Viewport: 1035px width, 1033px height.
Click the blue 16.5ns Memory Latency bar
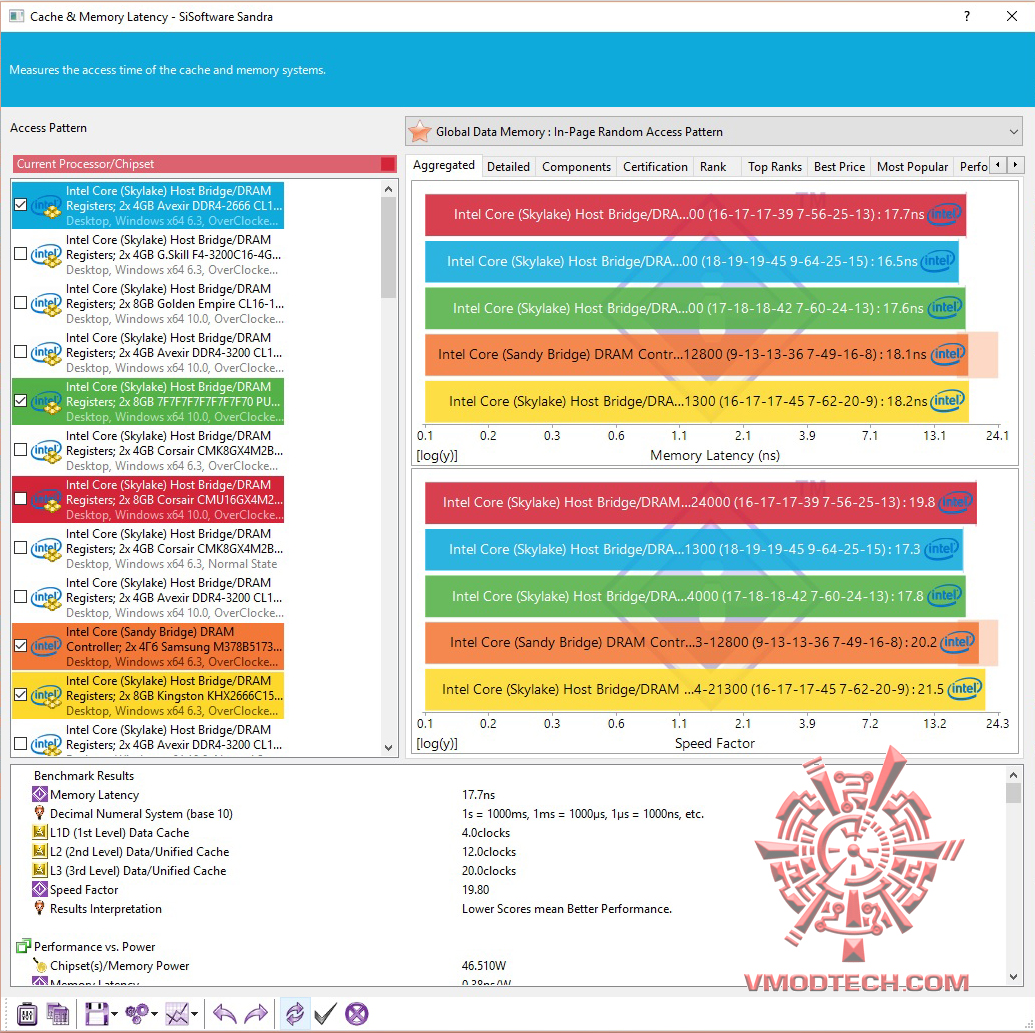[691, 261]
